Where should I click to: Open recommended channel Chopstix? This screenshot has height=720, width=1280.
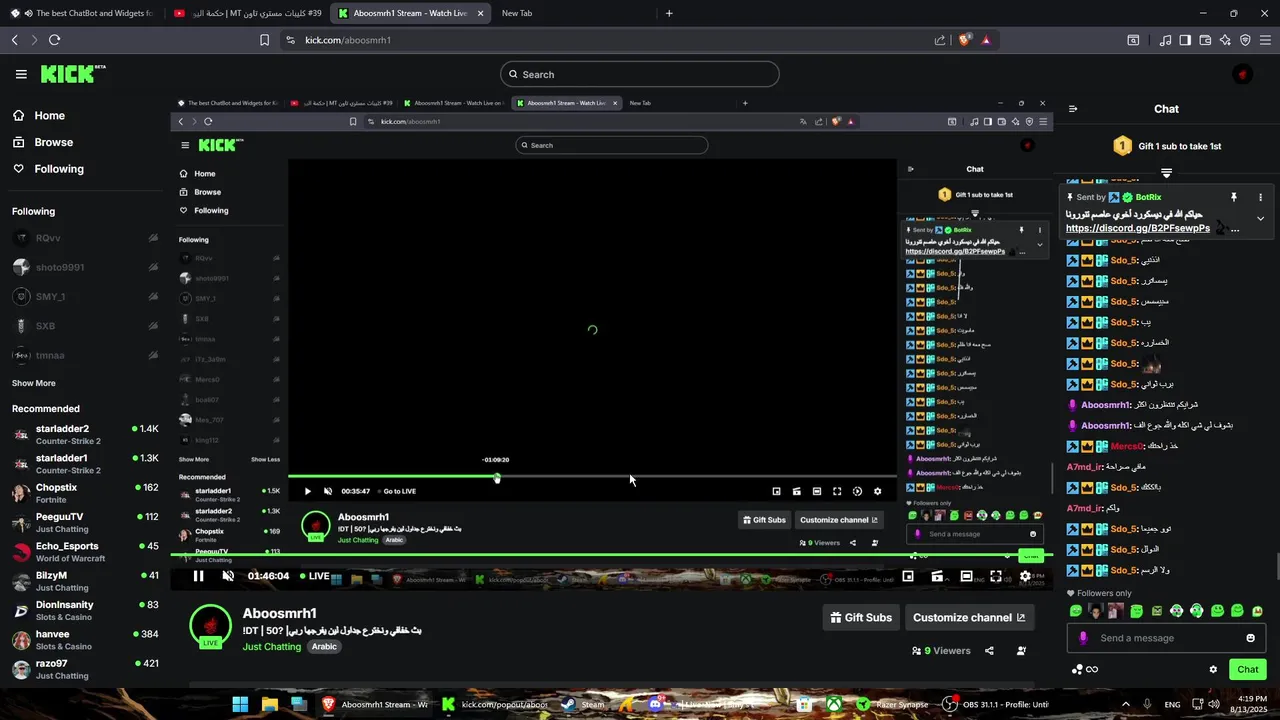click(85, 493)
